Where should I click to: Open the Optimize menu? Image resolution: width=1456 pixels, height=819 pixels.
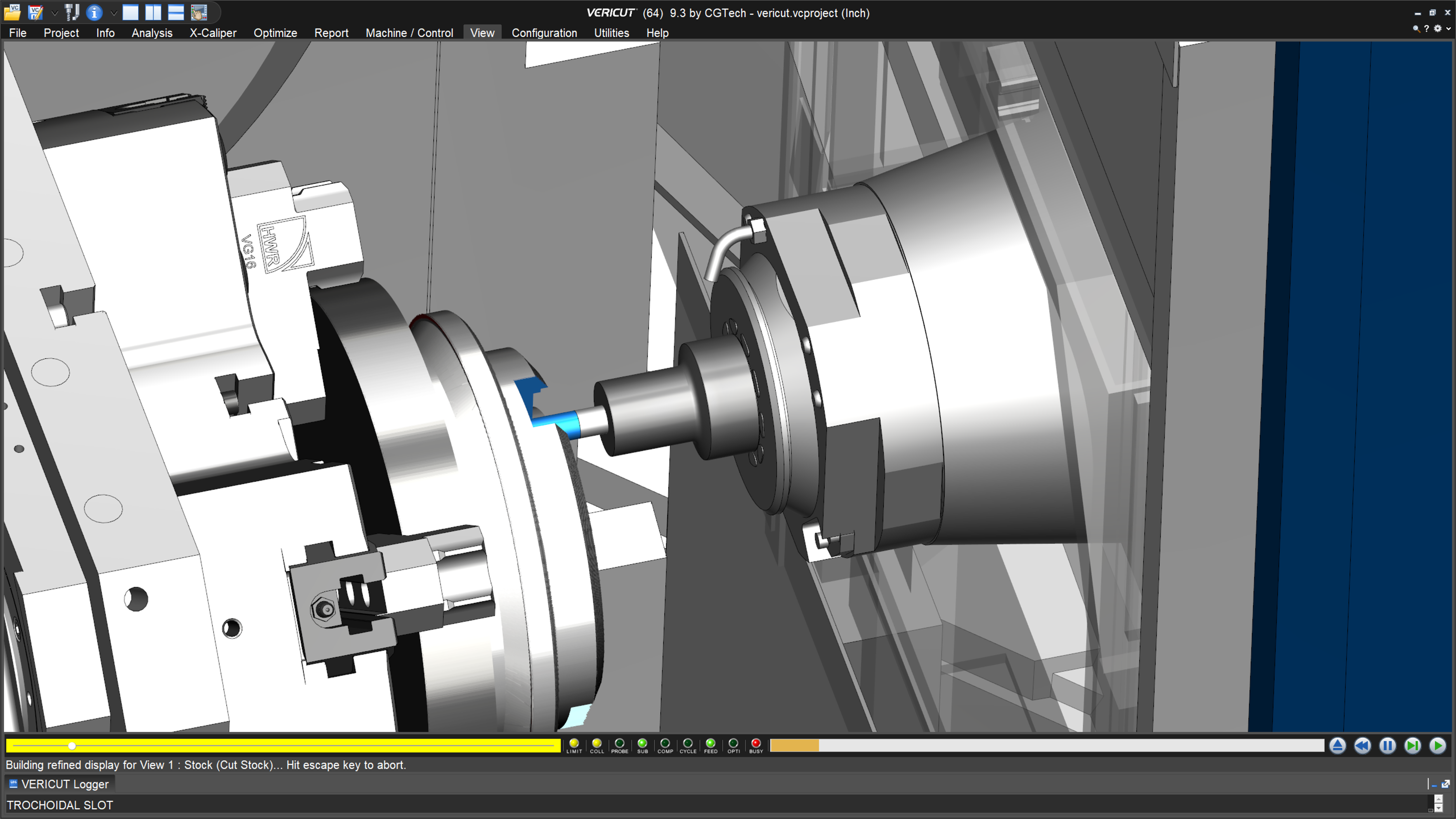275,33
